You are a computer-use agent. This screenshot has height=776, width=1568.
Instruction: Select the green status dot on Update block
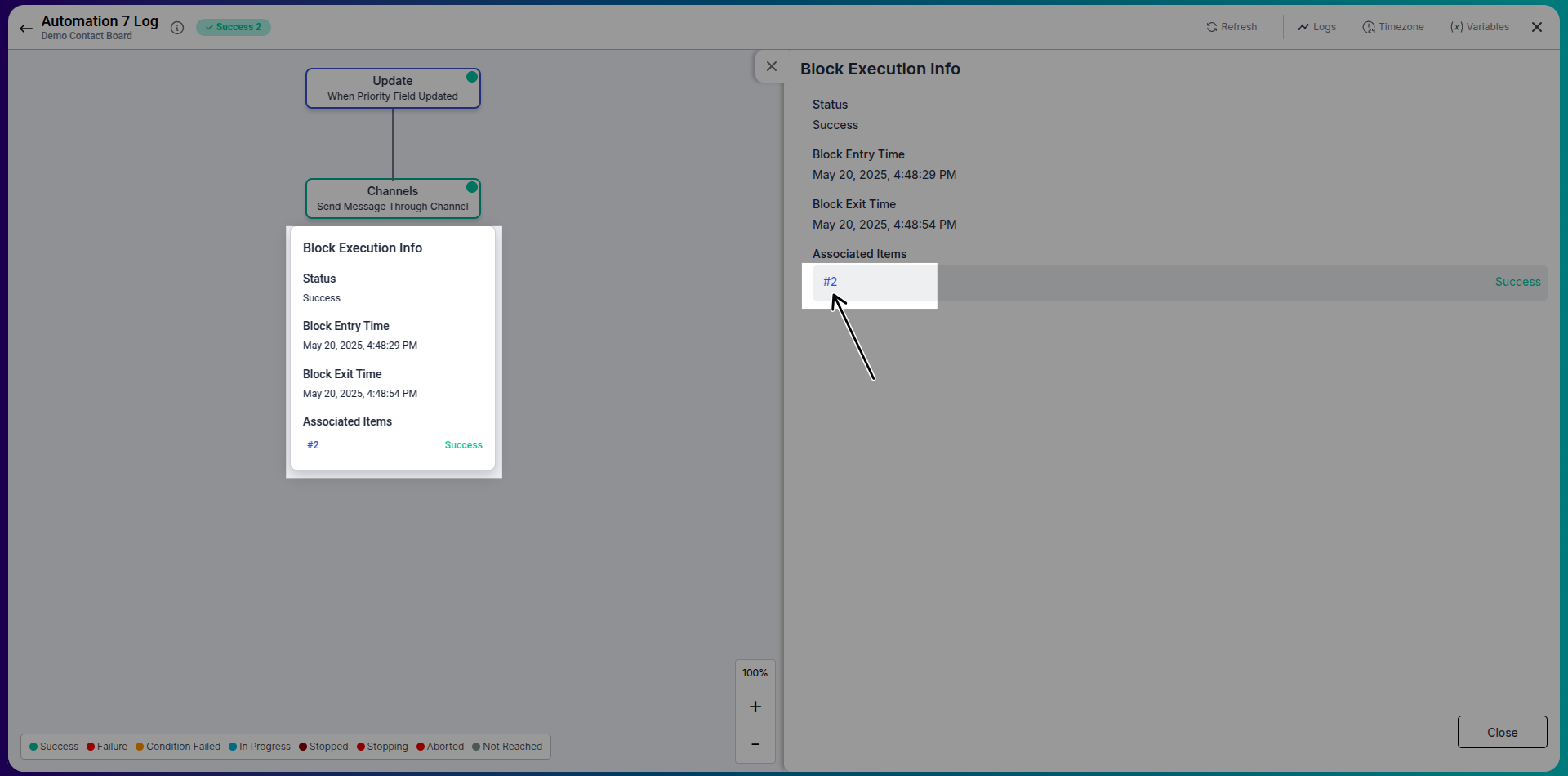point(472,77)
